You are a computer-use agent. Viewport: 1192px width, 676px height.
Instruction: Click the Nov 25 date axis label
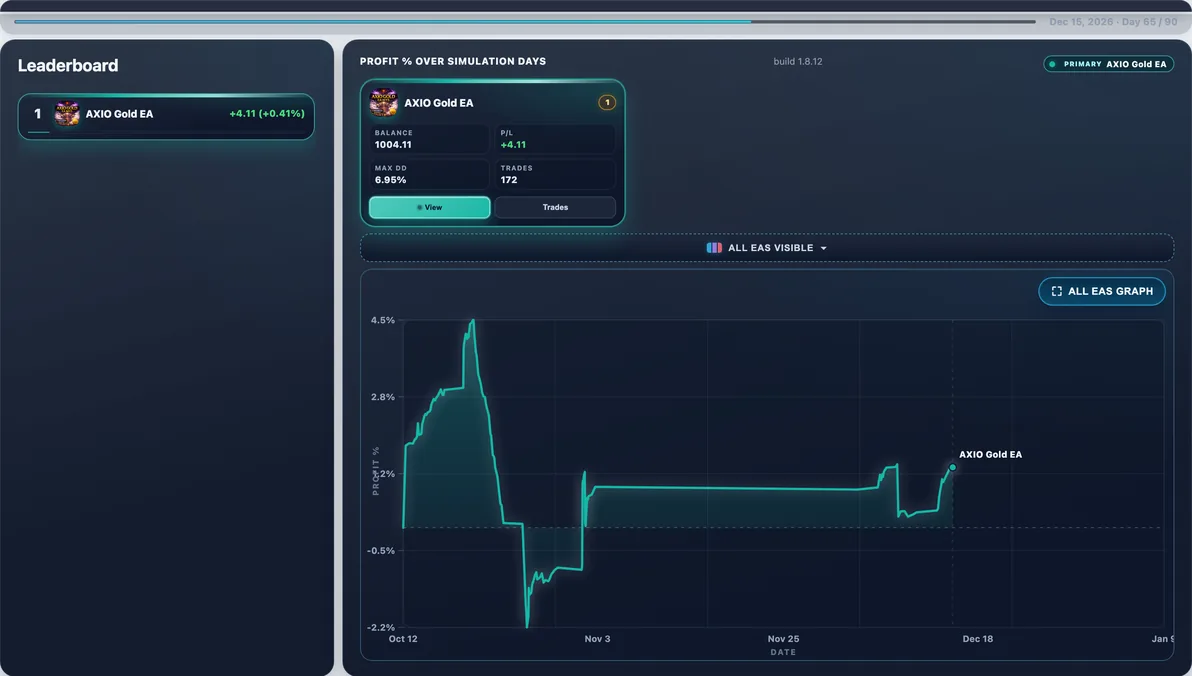[x=783, y=639]
